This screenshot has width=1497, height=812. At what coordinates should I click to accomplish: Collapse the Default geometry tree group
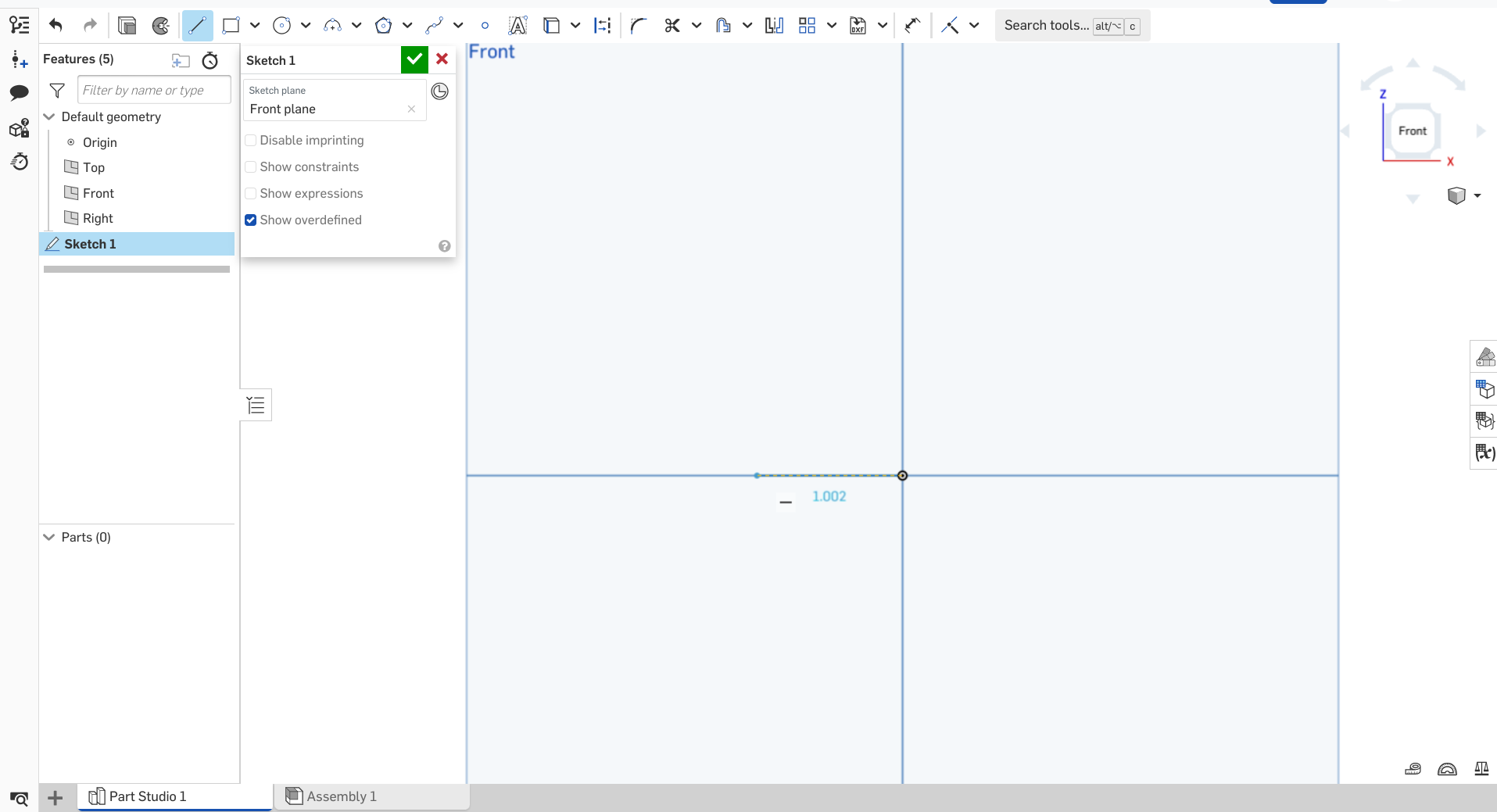49,116
